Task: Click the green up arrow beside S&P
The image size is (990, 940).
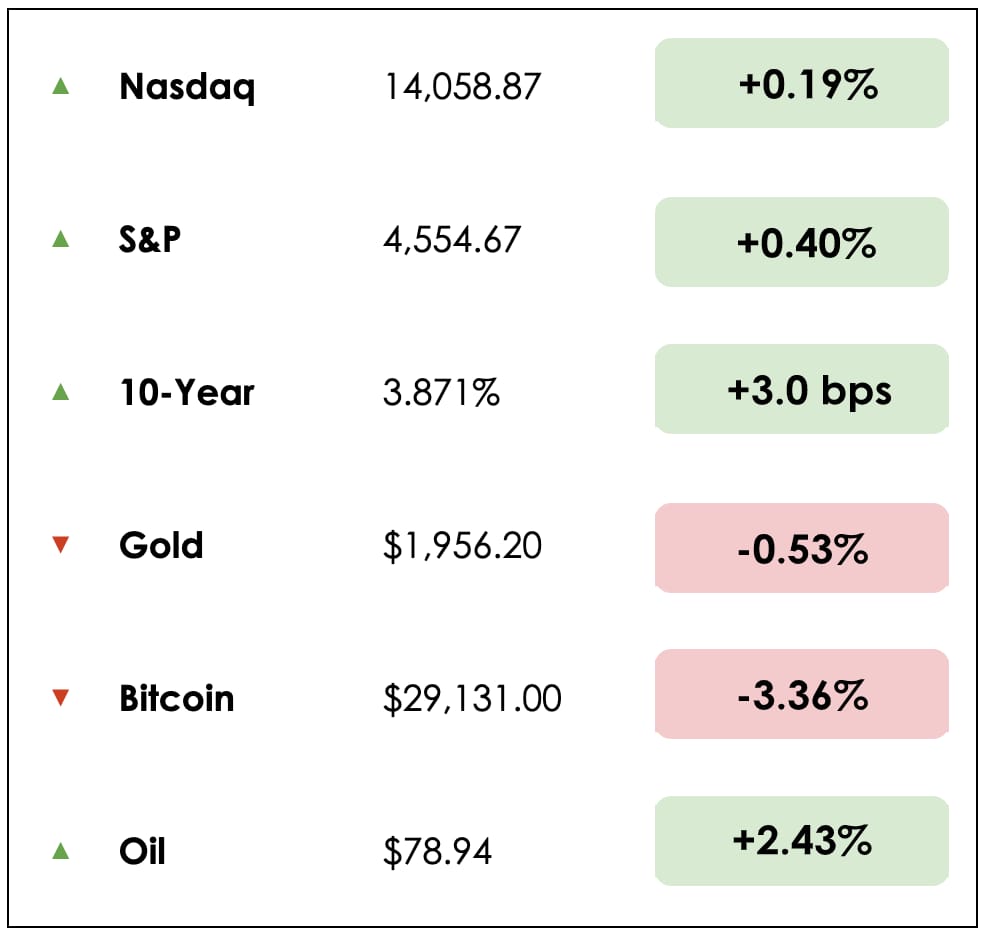Action: 60,240
